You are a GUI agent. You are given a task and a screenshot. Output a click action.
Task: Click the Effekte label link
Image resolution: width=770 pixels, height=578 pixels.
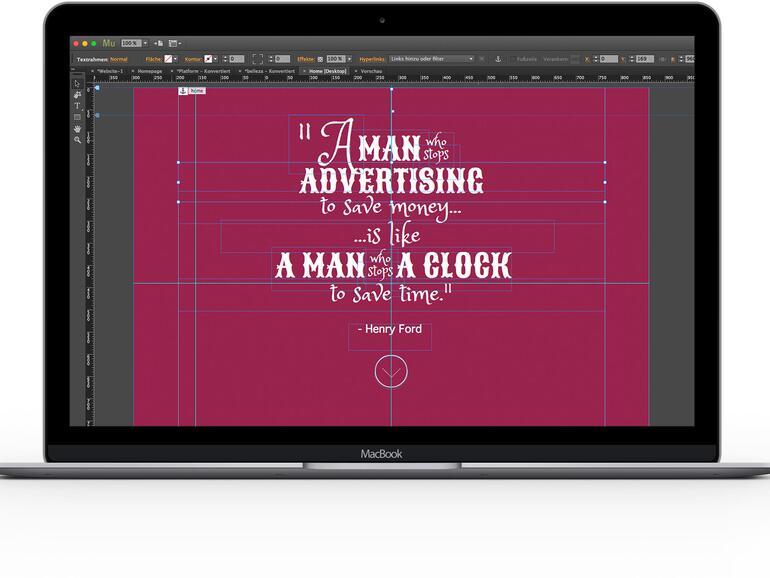click(305, 59)
